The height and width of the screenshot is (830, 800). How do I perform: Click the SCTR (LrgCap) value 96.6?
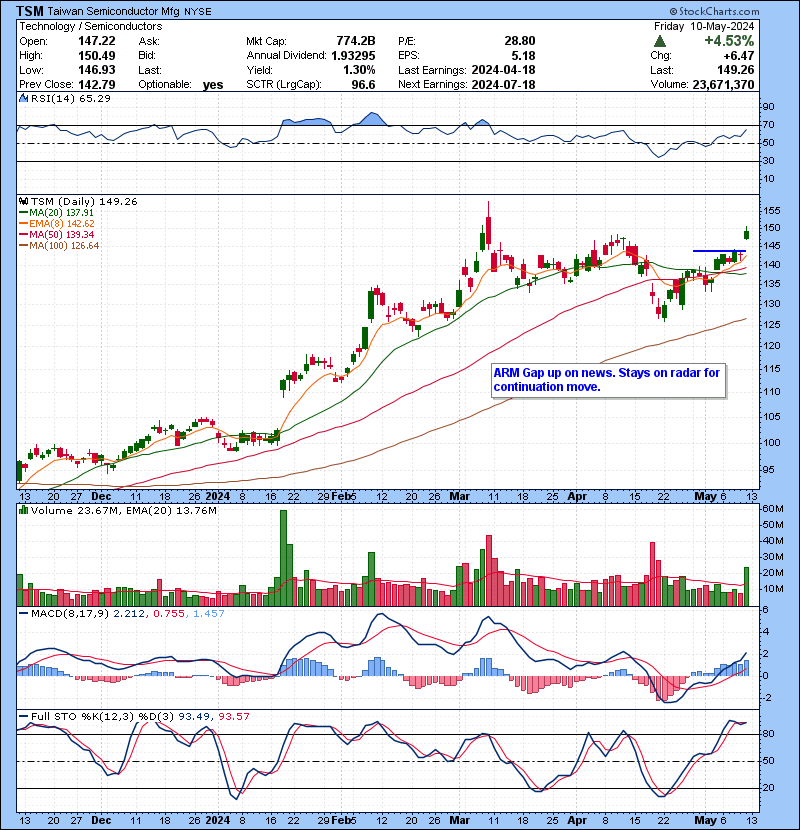coord(363,84)
